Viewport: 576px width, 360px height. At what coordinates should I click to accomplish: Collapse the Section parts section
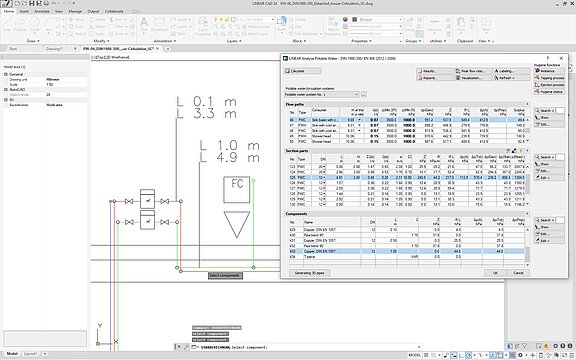(528, 151)
